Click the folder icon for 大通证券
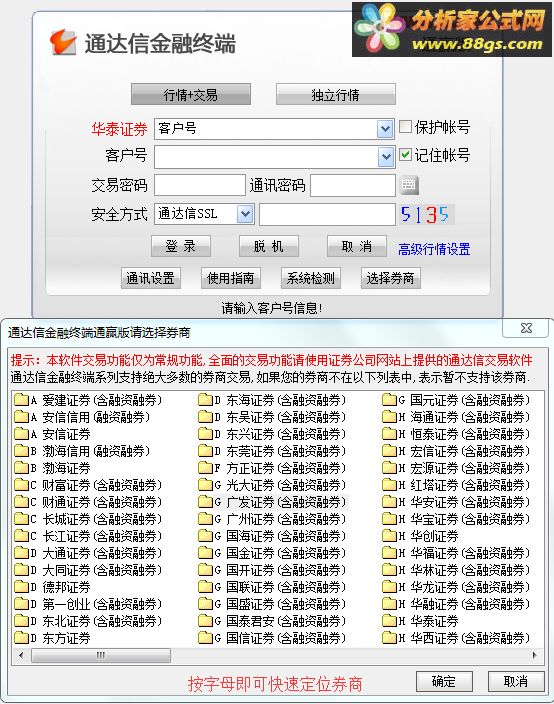Viewport: 554px width, 704px height. (21, 553)
